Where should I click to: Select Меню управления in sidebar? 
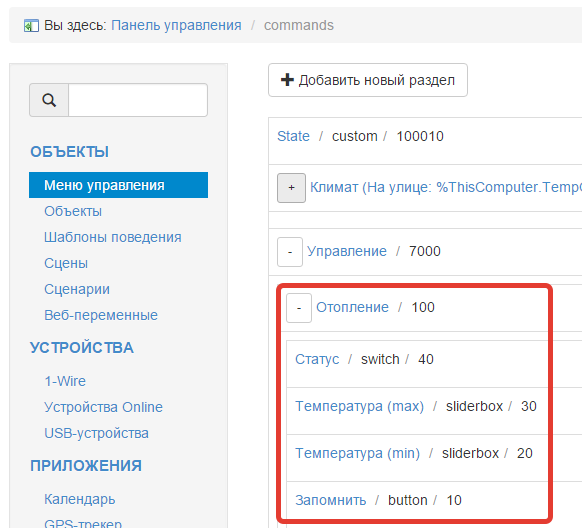click(118, 185)
